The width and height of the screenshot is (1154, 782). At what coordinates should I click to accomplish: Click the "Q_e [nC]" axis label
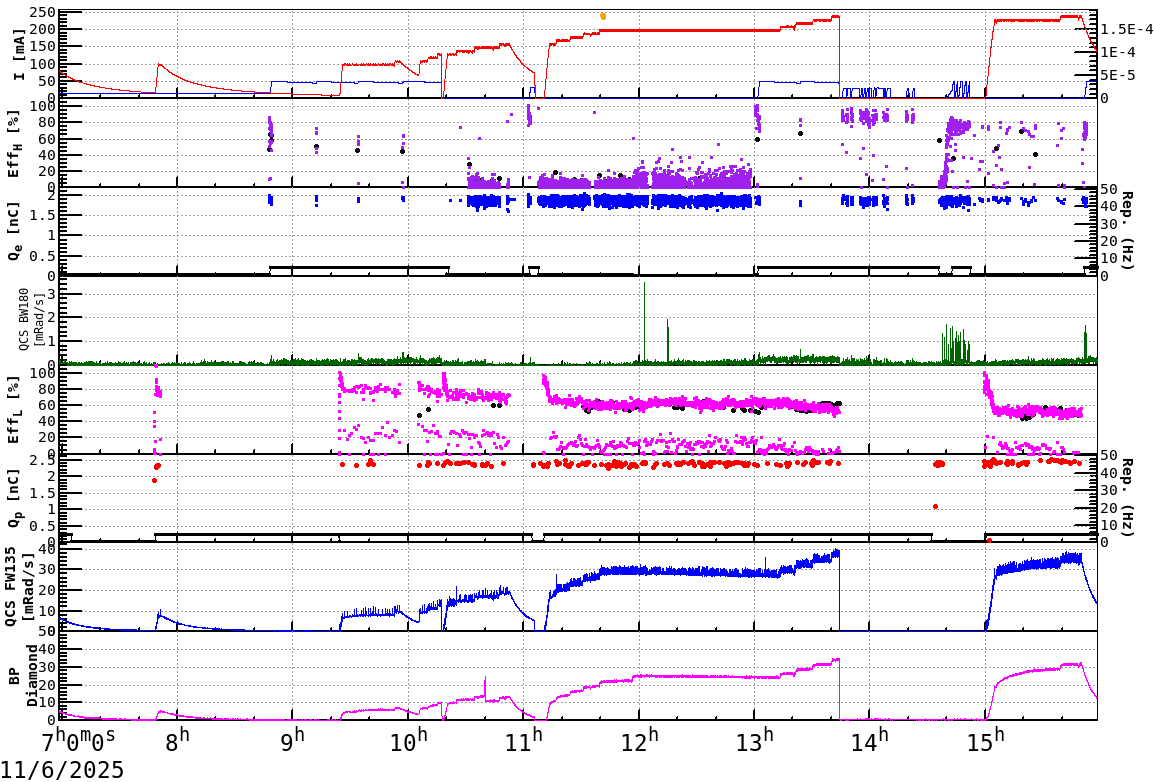coord(13,232)
